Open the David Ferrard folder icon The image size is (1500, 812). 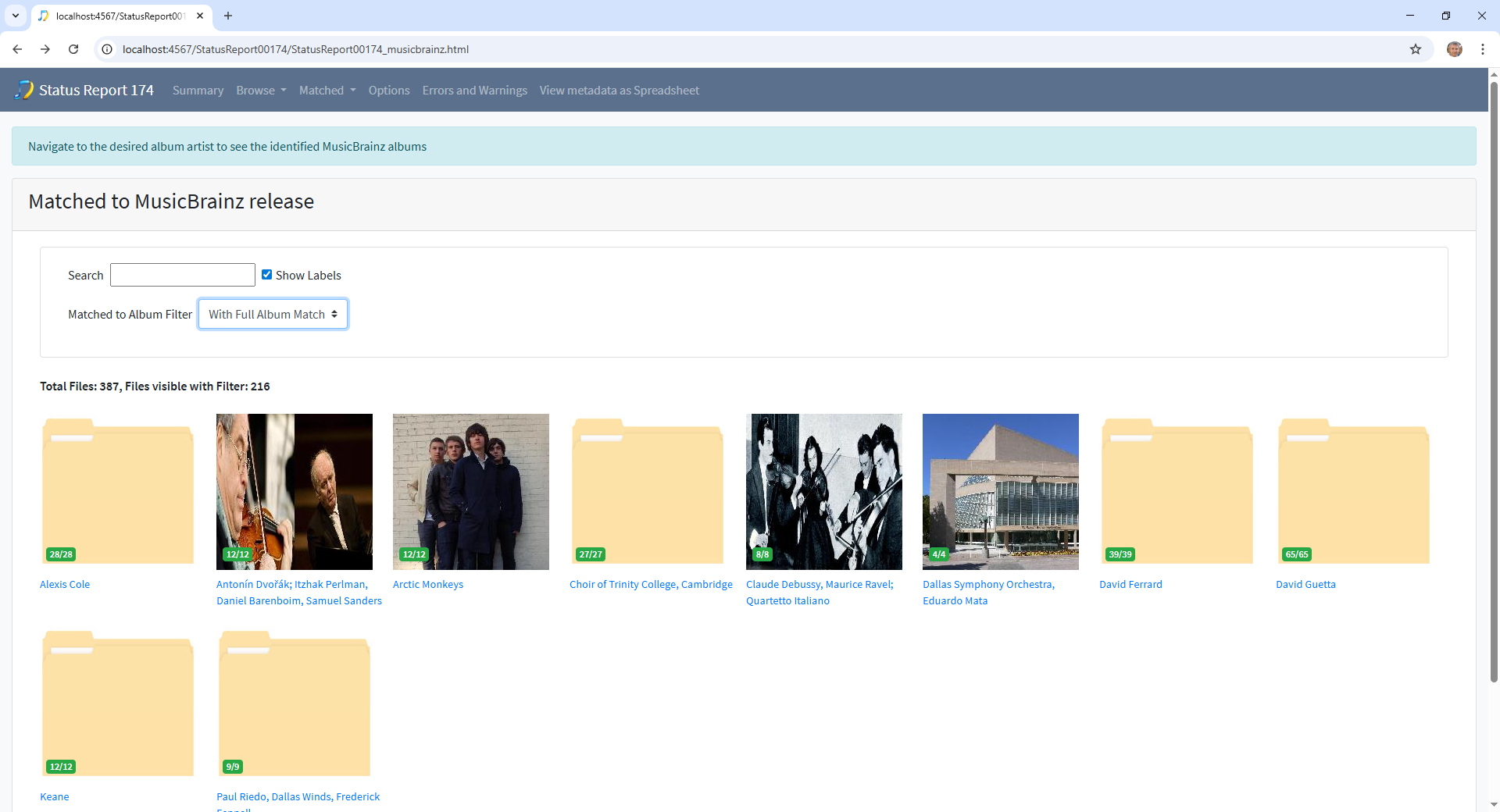pos(1177,491)
